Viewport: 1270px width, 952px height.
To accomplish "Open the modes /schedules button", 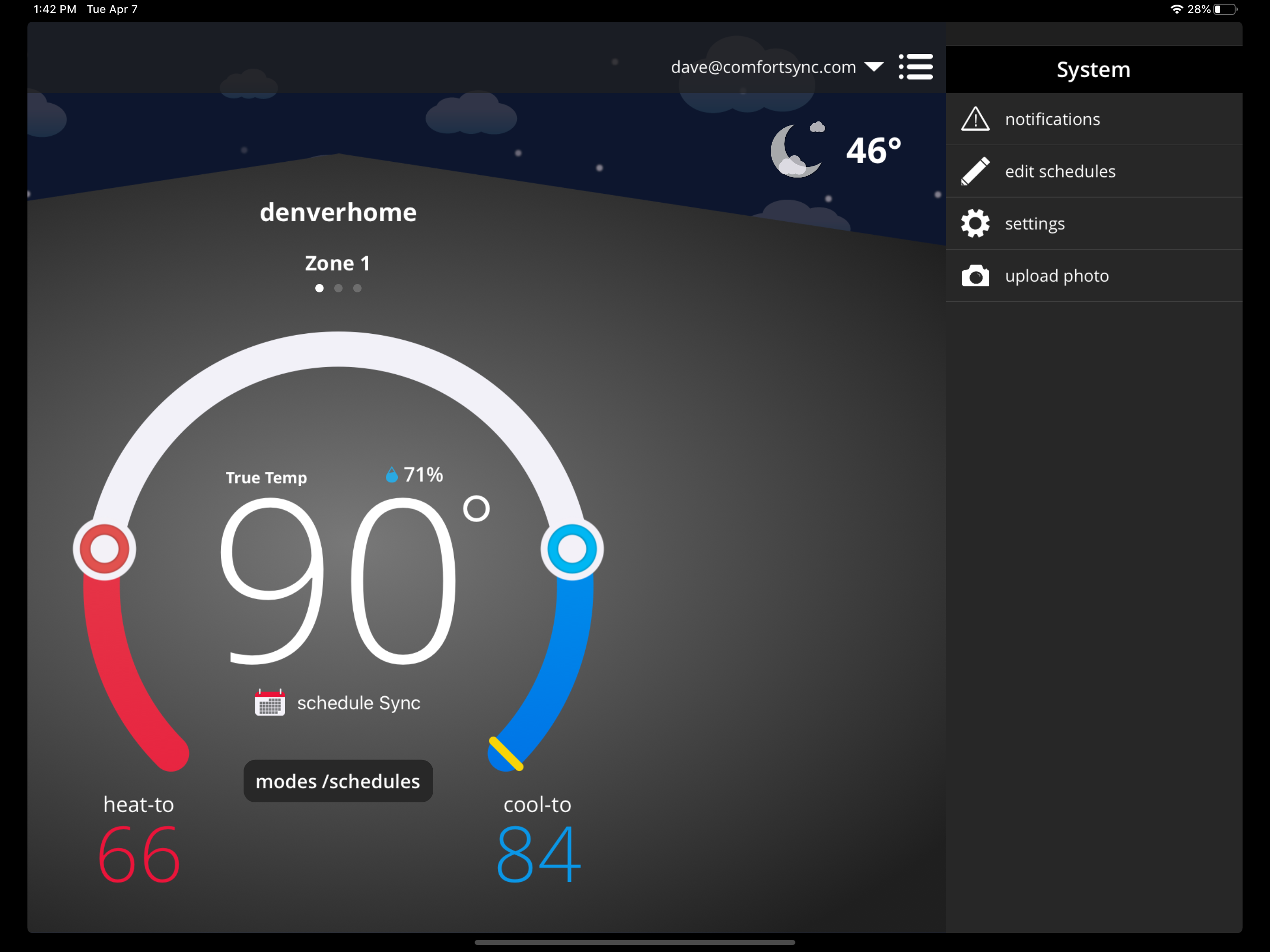I will (338, 781).
